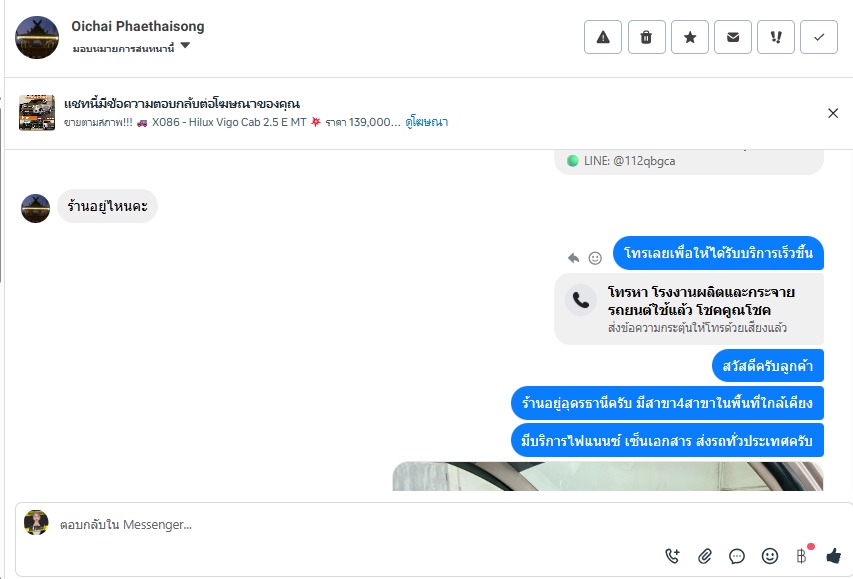The height and width of the screenshot is (579, 853).
Task: Mark conversation done with checkmark icon
Action: click(x=819, y=37)
